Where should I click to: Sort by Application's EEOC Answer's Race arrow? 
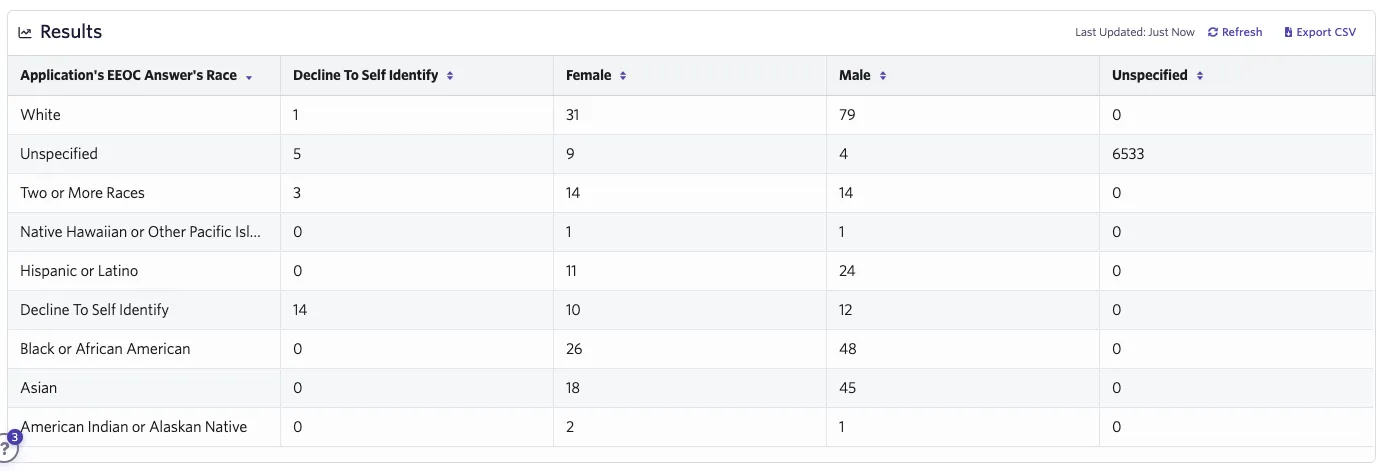point(248,76)
